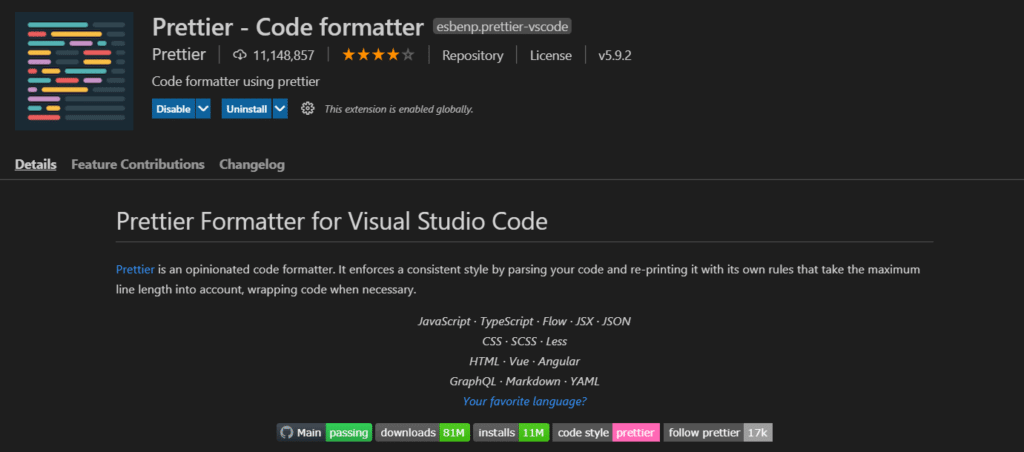This screenshot has width=1024, height=452.
Task: Disable the Prettier extension
Action: (x=173, y=108)
